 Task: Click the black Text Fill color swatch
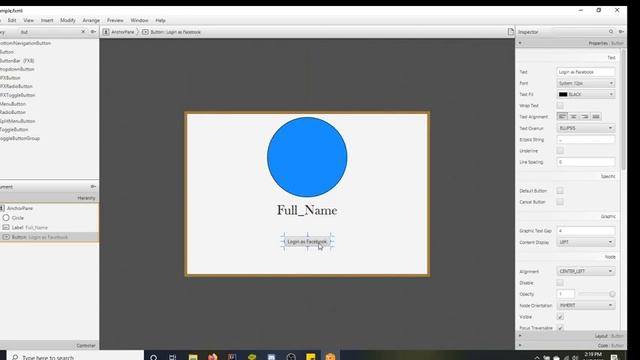click(563, 94)
